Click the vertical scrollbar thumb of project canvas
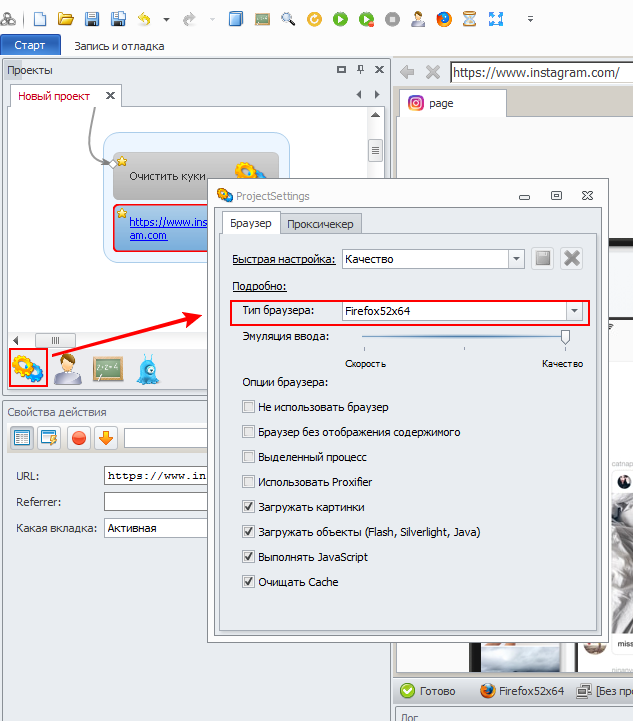633x721 pixels. click(375, 150)
